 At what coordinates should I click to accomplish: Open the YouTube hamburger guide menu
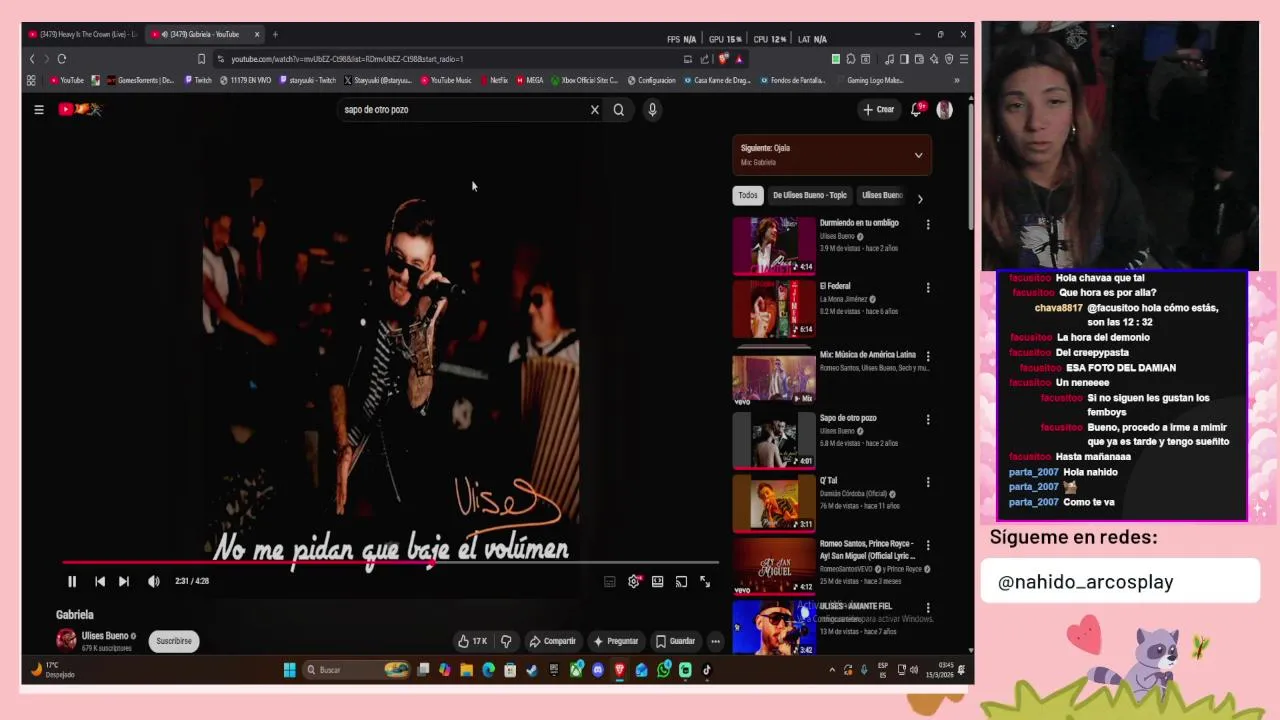point(39,110)
